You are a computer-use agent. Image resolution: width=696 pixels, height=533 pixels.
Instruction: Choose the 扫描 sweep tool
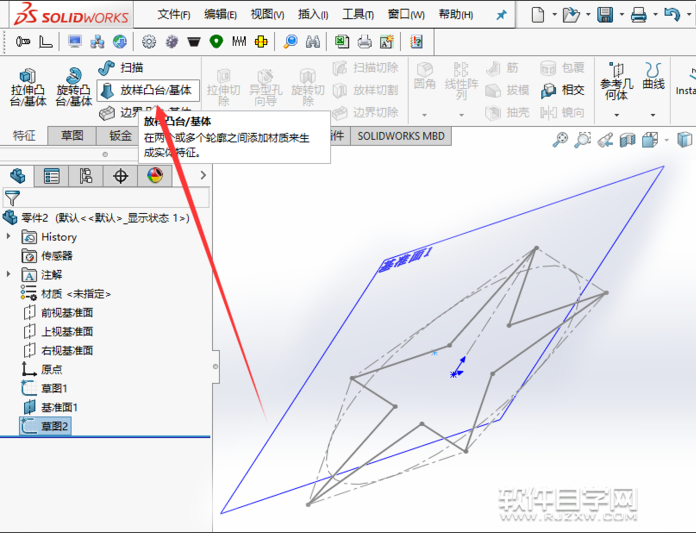click(x=121, y=68)
